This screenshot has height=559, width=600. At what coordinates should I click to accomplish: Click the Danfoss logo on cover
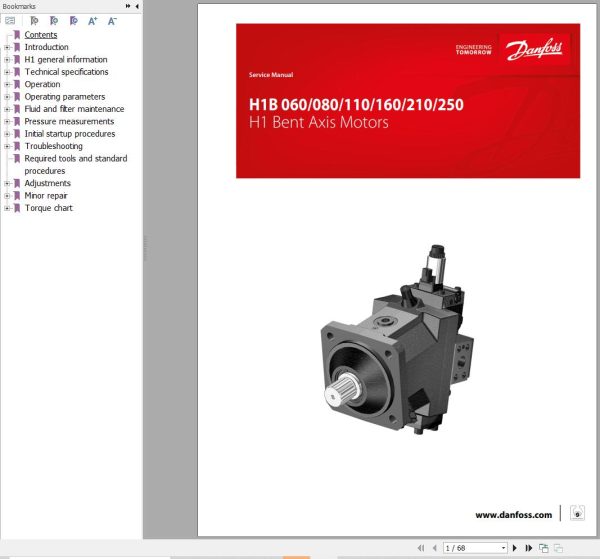(x=535, y=49)
